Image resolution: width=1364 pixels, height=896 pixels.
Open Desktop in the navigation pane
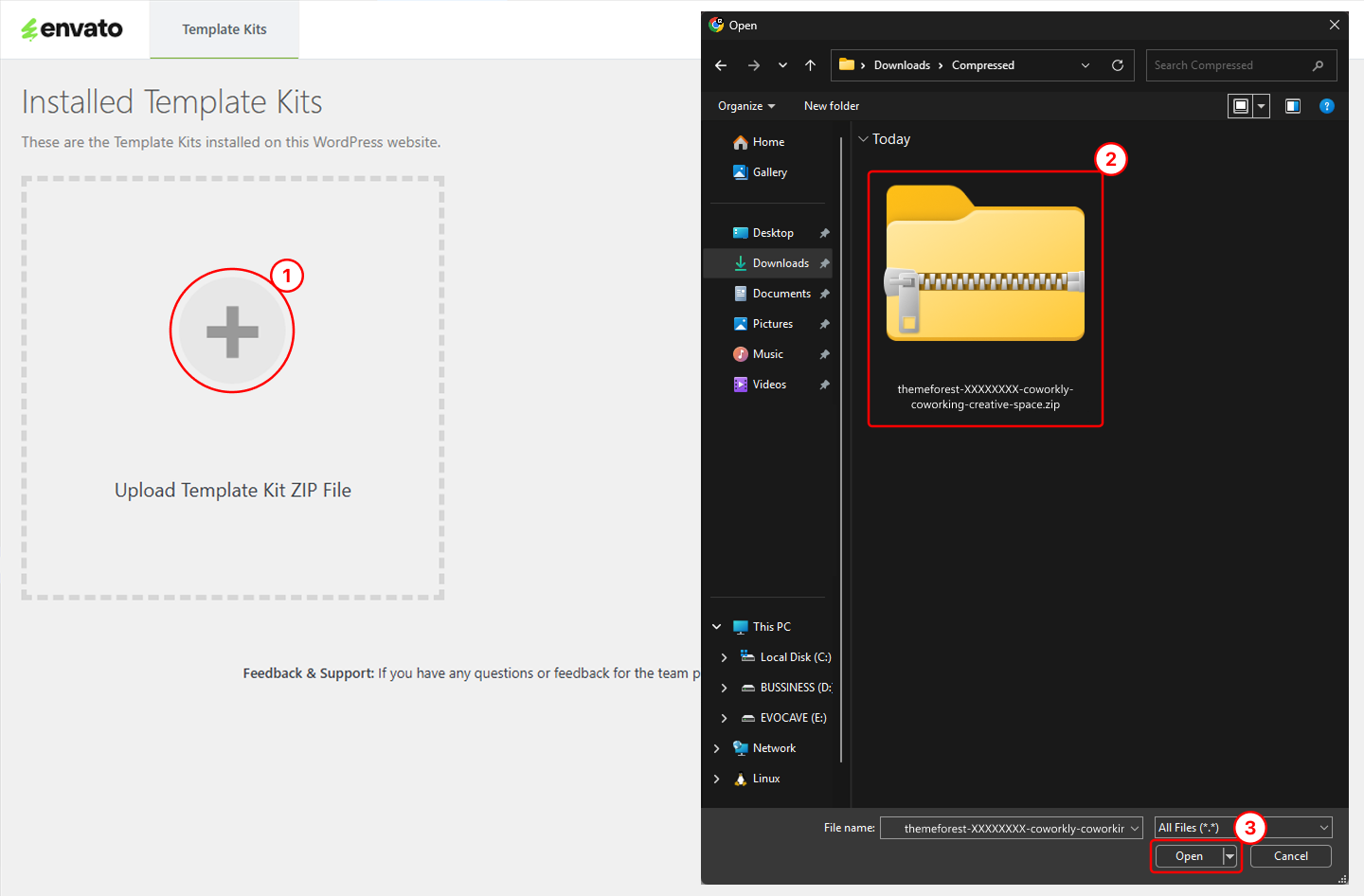(x=767, y=233)
